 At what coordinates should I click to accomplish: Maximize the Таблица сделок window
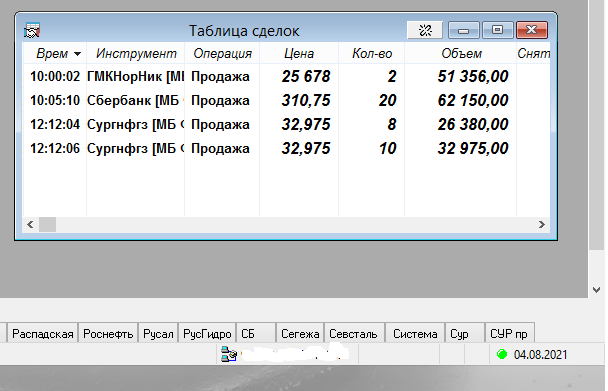click(x=497, y=30)
